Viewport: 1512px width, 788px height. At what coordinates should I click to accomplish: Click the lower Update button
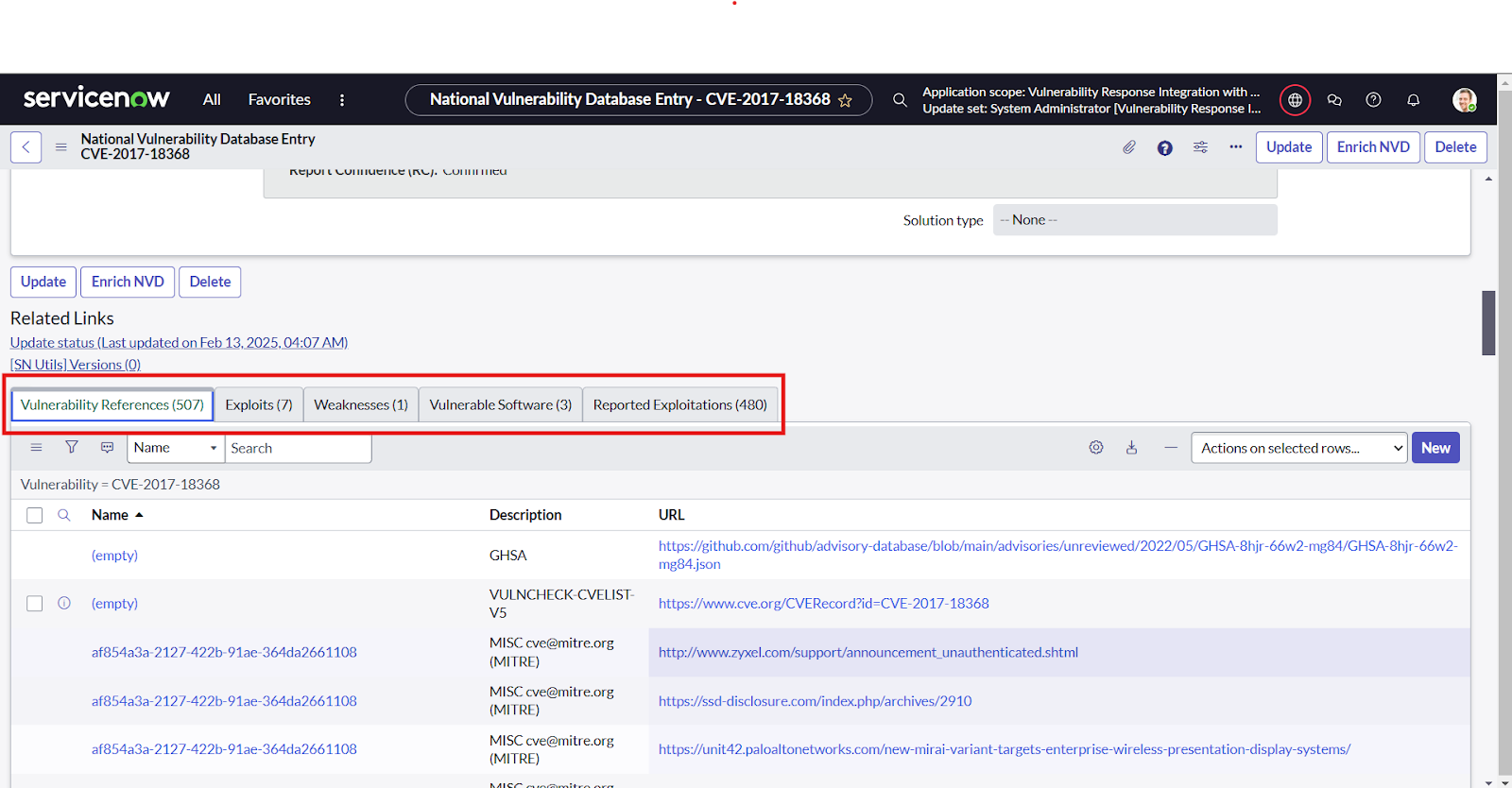coord(43,282)
